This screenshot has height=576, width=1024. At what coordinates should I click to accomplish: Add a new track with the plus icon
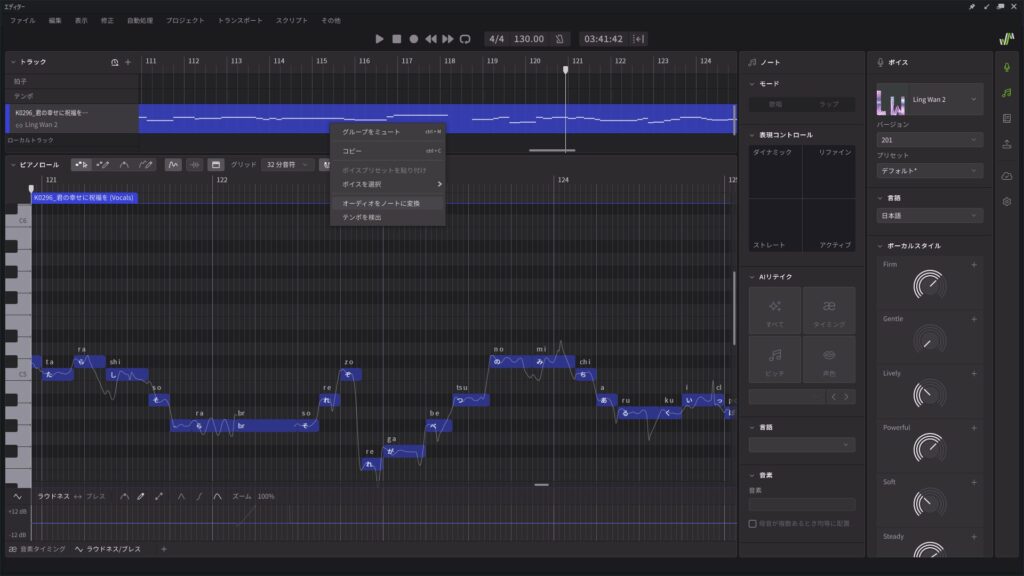click(127, 62)
